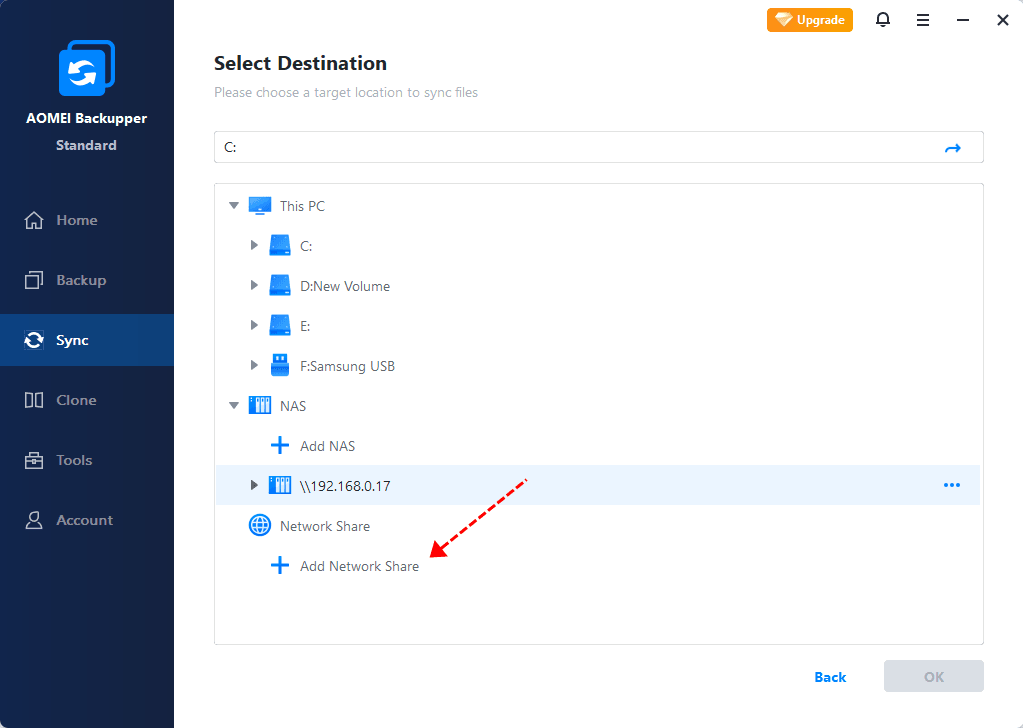Open the hamburger menu icon
The width and height of the screenshot is (1023, 728).
[x=923, y=20]
